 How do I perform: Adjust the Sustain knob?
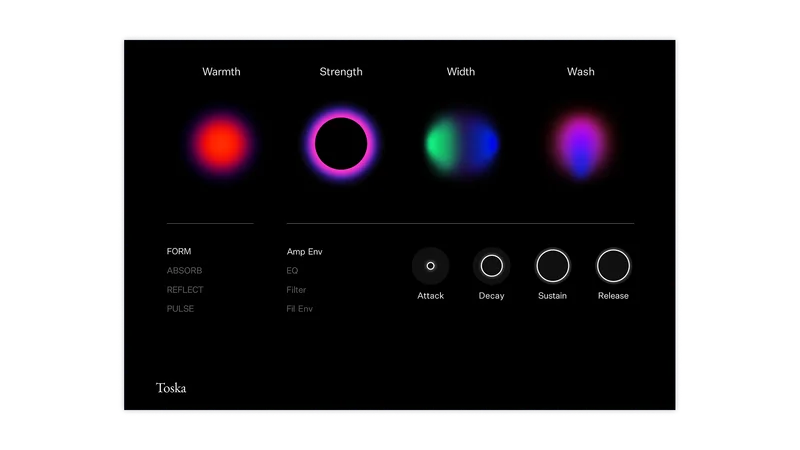[553, 266]
